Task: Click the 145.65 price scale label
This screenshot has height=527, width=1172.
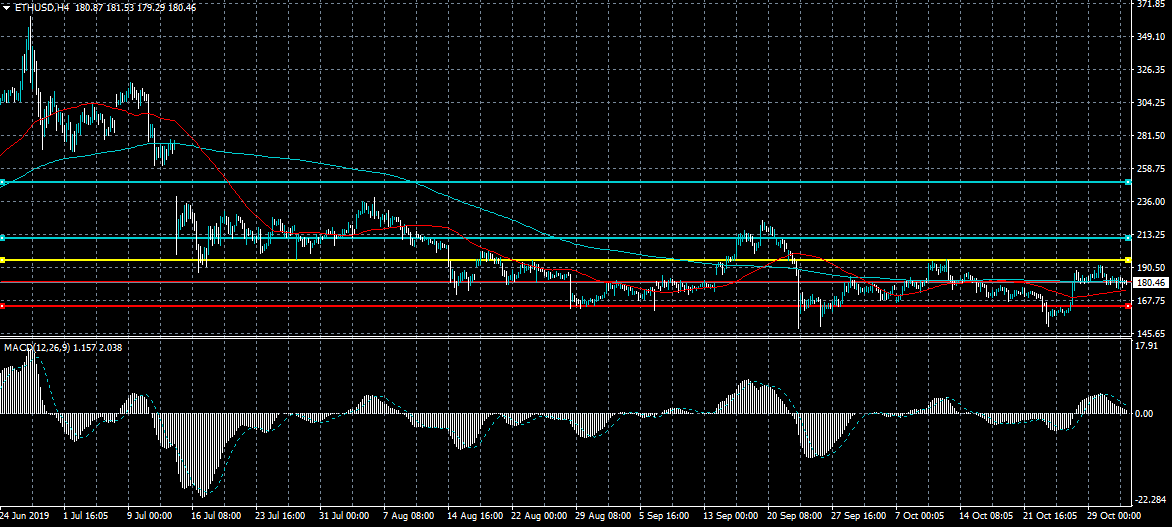Action: click(1150, 333)
